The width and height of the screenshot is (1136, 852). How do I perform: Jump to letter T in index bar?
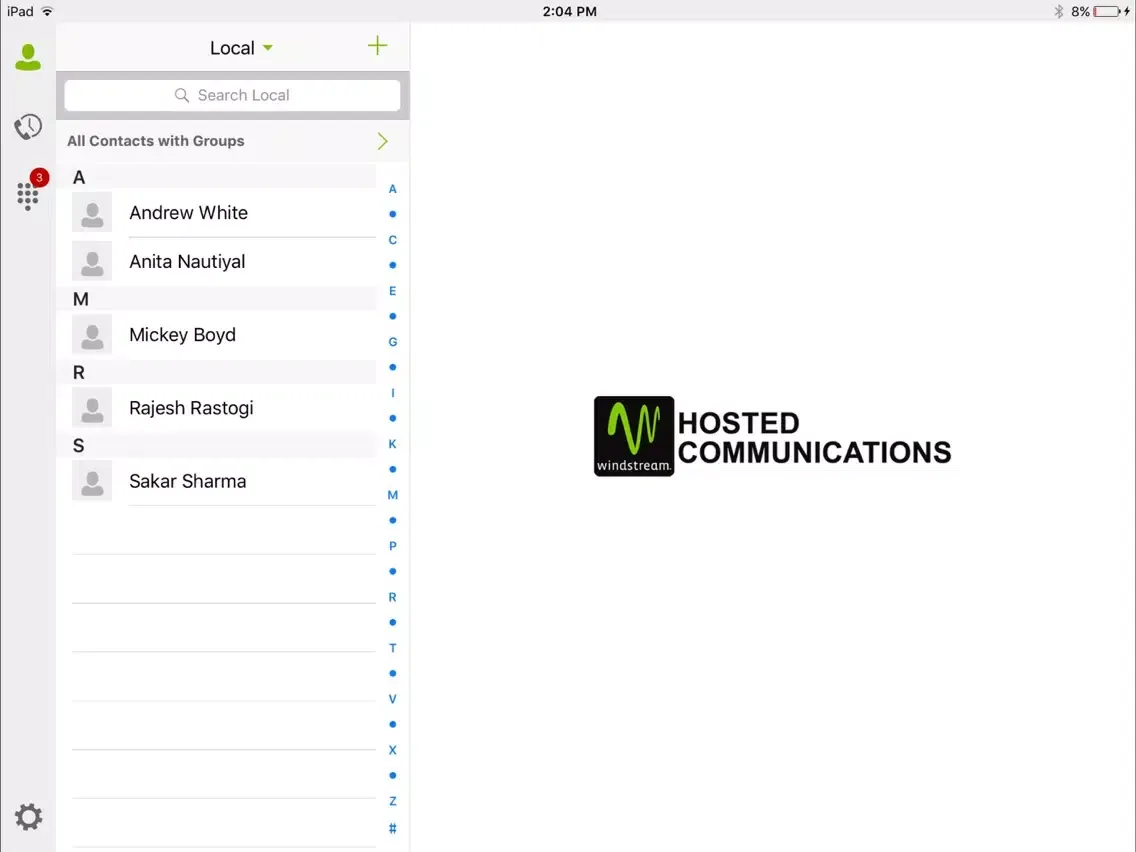click(x=393, y=648)
